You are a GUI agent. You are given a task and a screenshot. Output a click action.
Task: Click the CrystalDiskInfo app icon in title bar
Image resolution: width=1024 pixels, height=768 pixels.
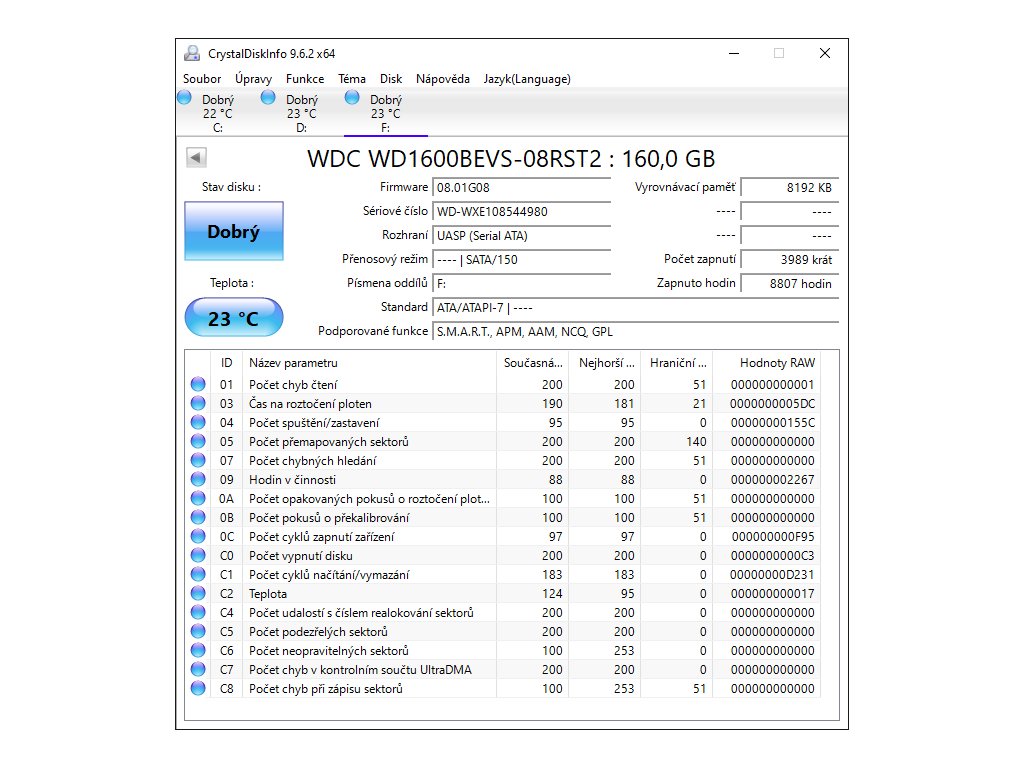[x=193, y=54]
